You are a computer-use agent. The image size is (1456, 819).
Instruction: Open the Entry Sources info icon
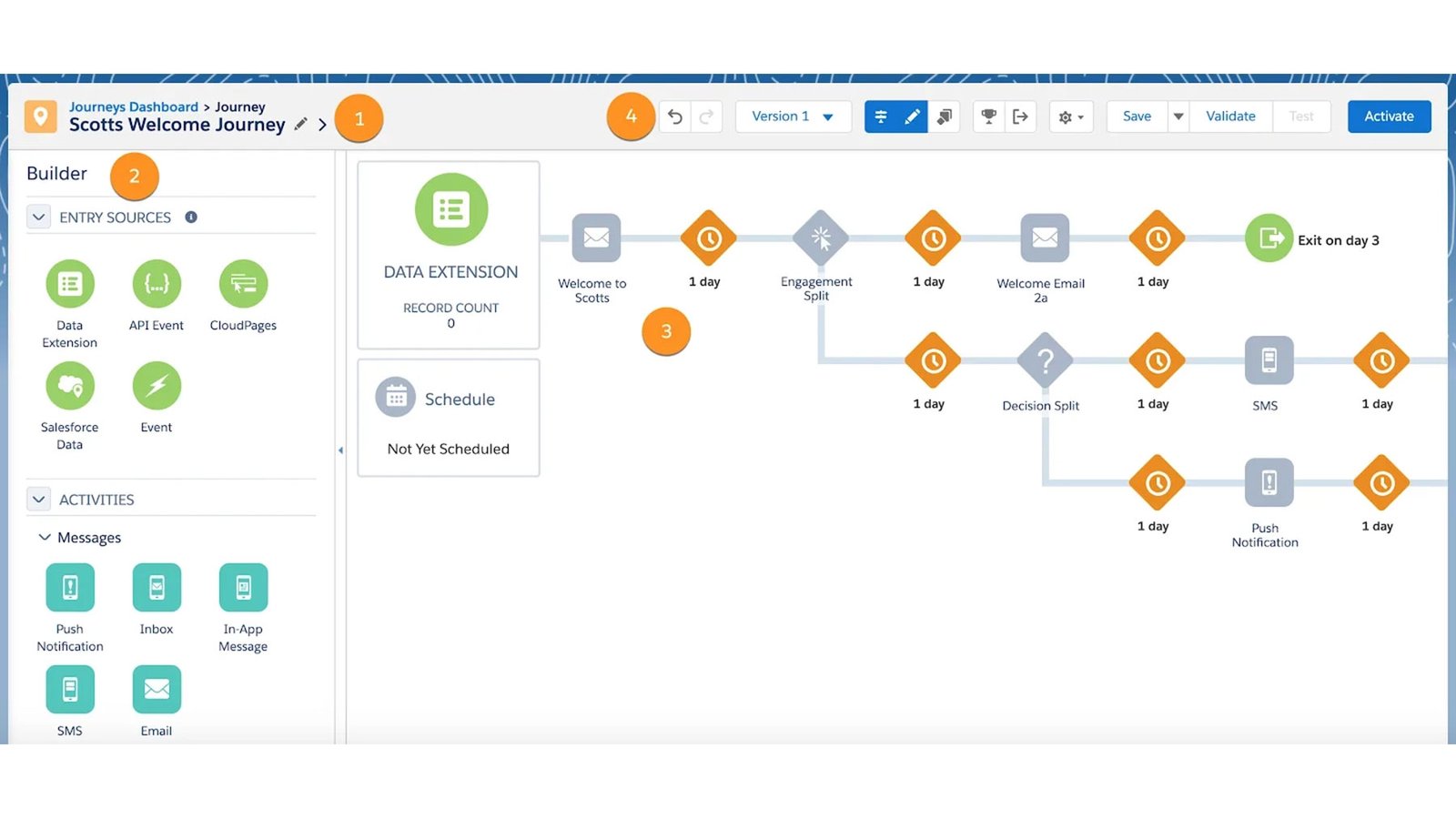[191, 217]
